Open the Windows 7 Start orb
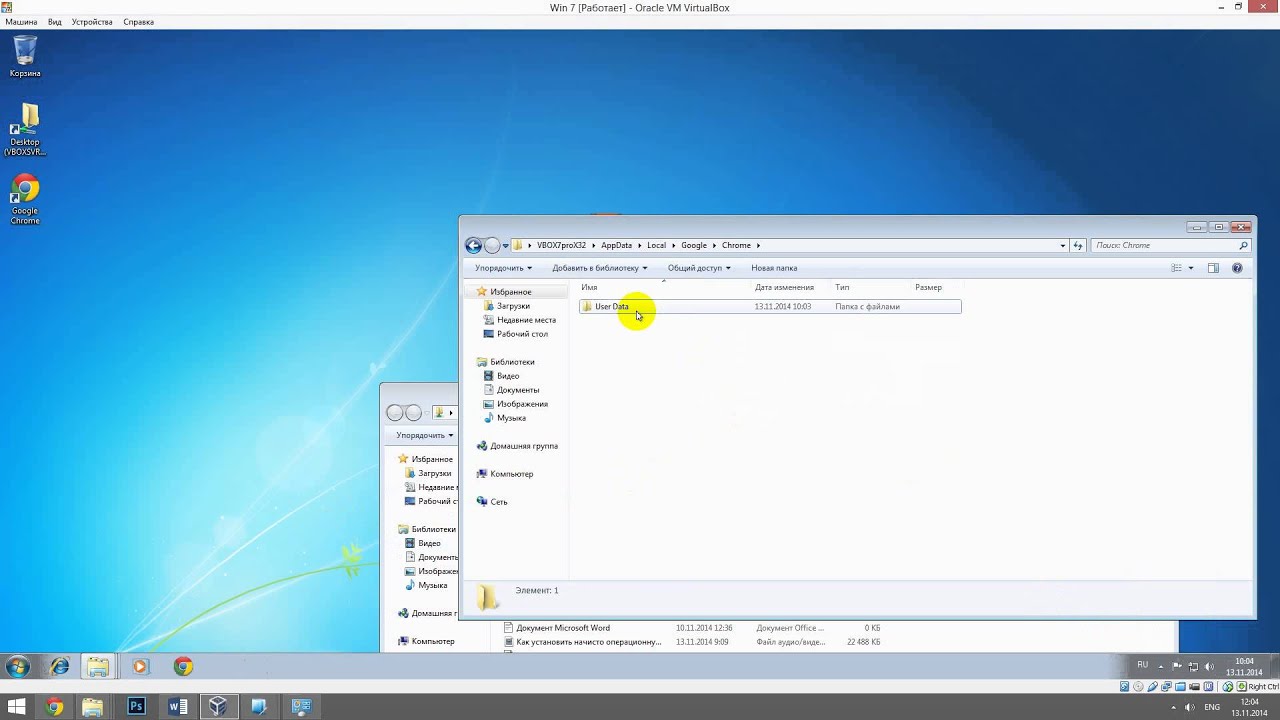 click(17, 667)
